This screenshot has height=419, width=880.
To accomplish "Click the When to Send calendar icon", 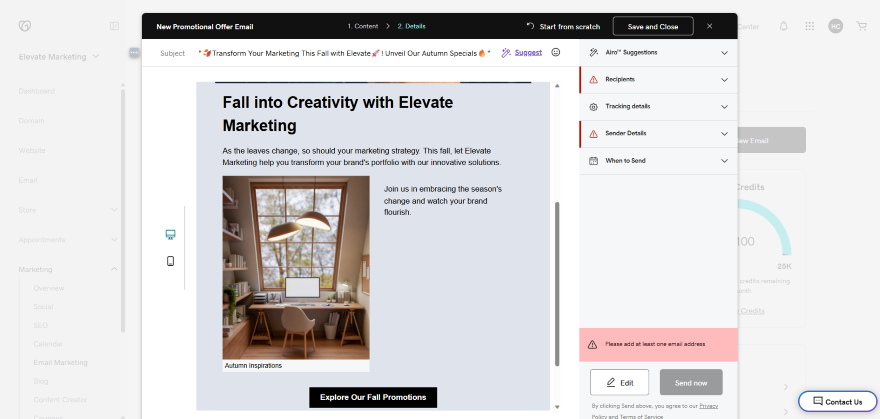I will (x=593, y=160).
